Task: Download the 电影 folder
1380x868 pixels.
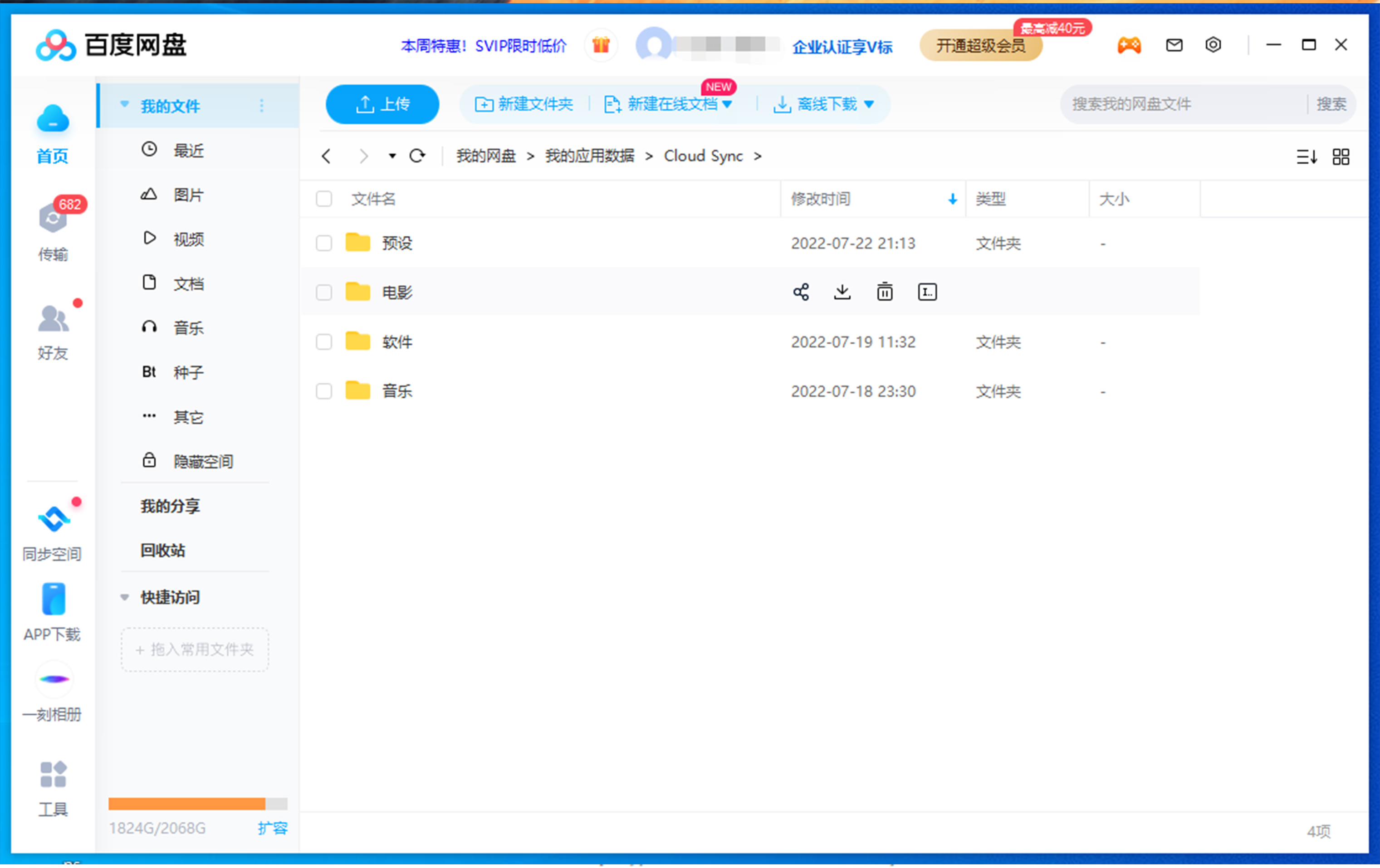Action: tap(842, 292)
